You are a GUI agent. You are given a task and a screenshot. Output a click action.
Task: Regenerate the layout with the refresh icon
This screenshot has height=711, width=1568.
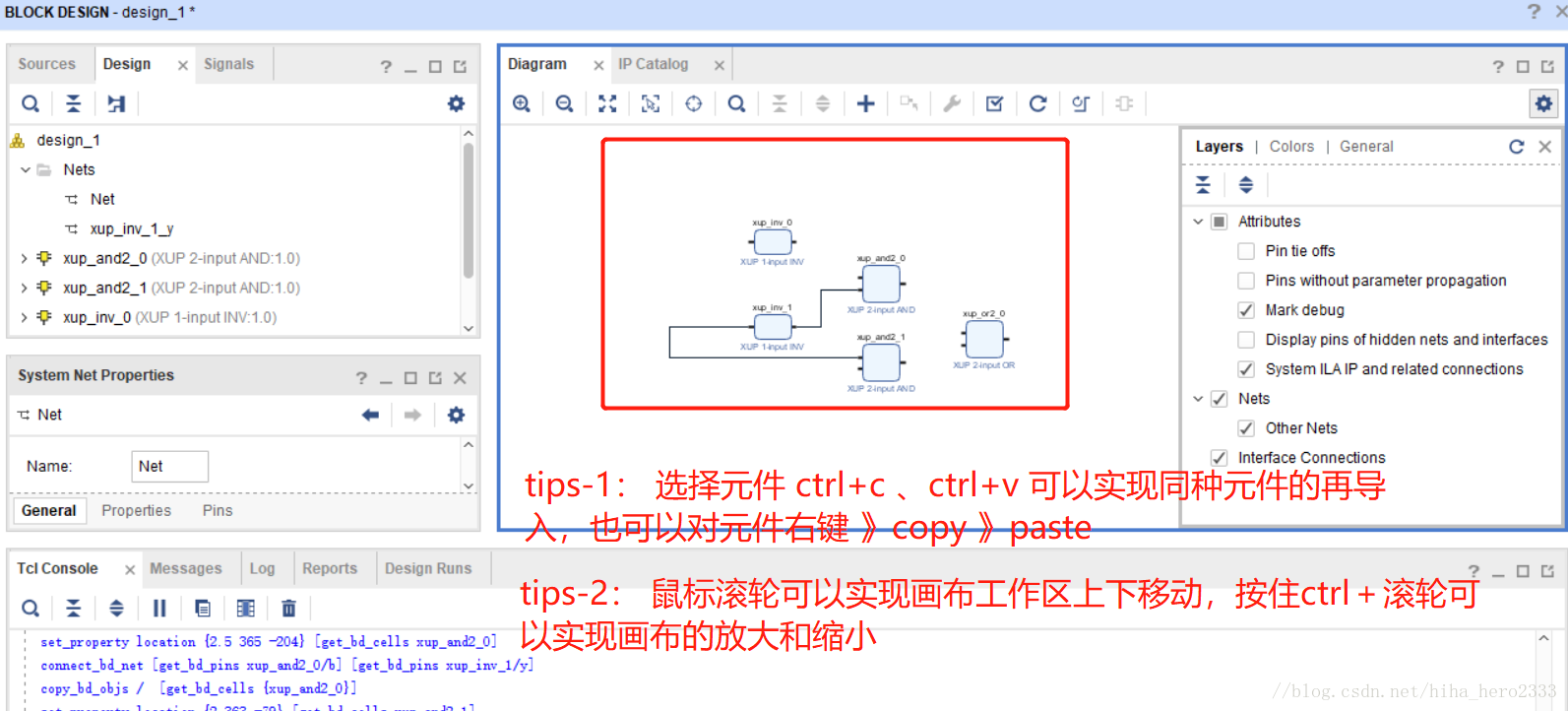coord(1037,103)
